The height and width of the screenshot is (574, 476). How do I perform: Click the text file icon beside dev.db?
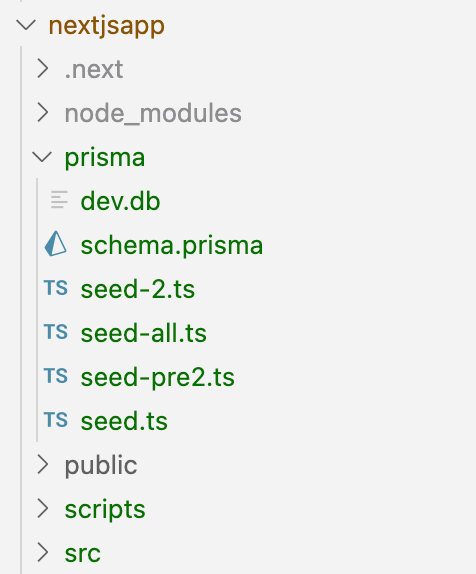[59, 200]
